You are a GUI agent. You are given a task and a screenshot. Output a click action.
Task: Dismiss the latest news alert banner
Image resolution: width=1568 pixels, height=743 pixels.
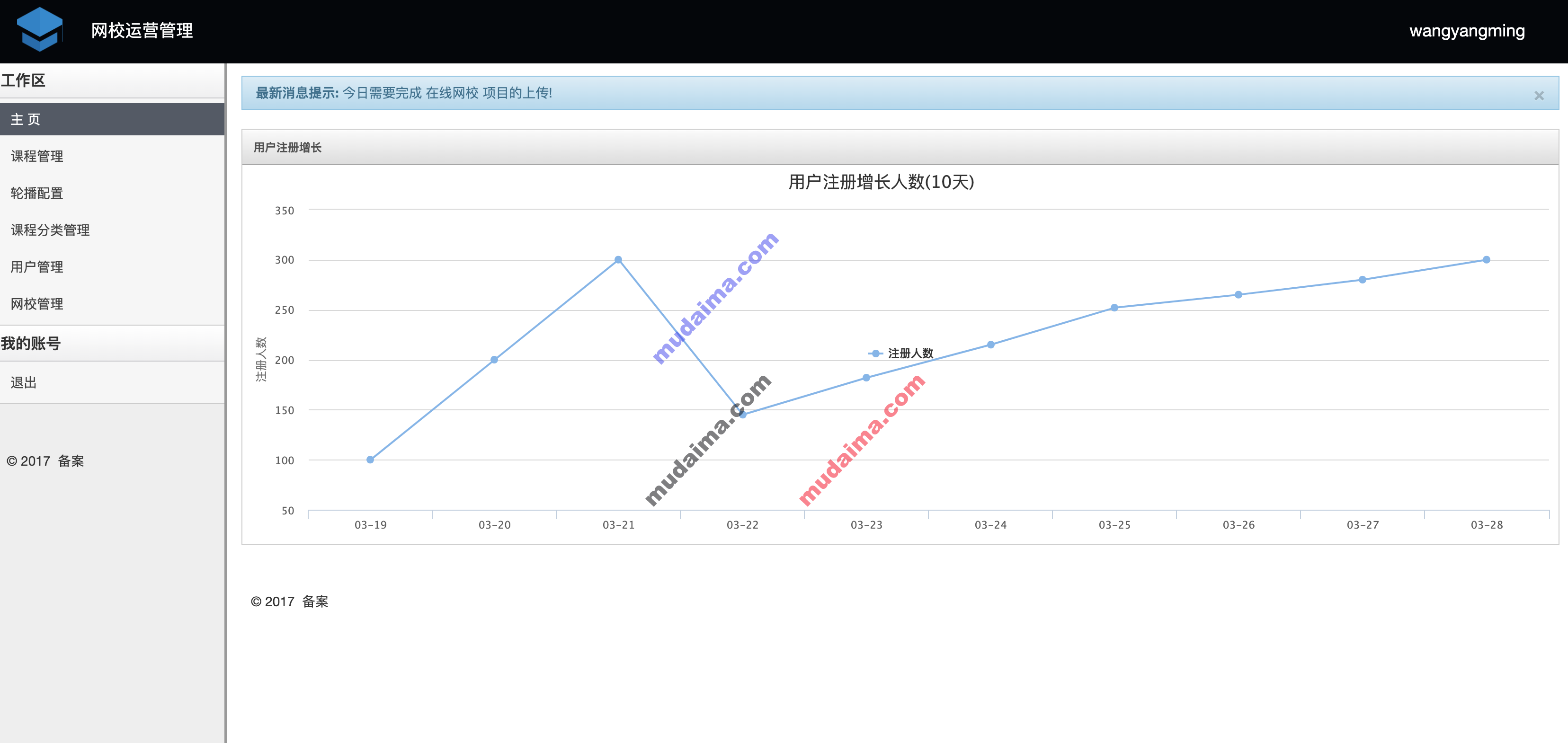pos(1539,96)
